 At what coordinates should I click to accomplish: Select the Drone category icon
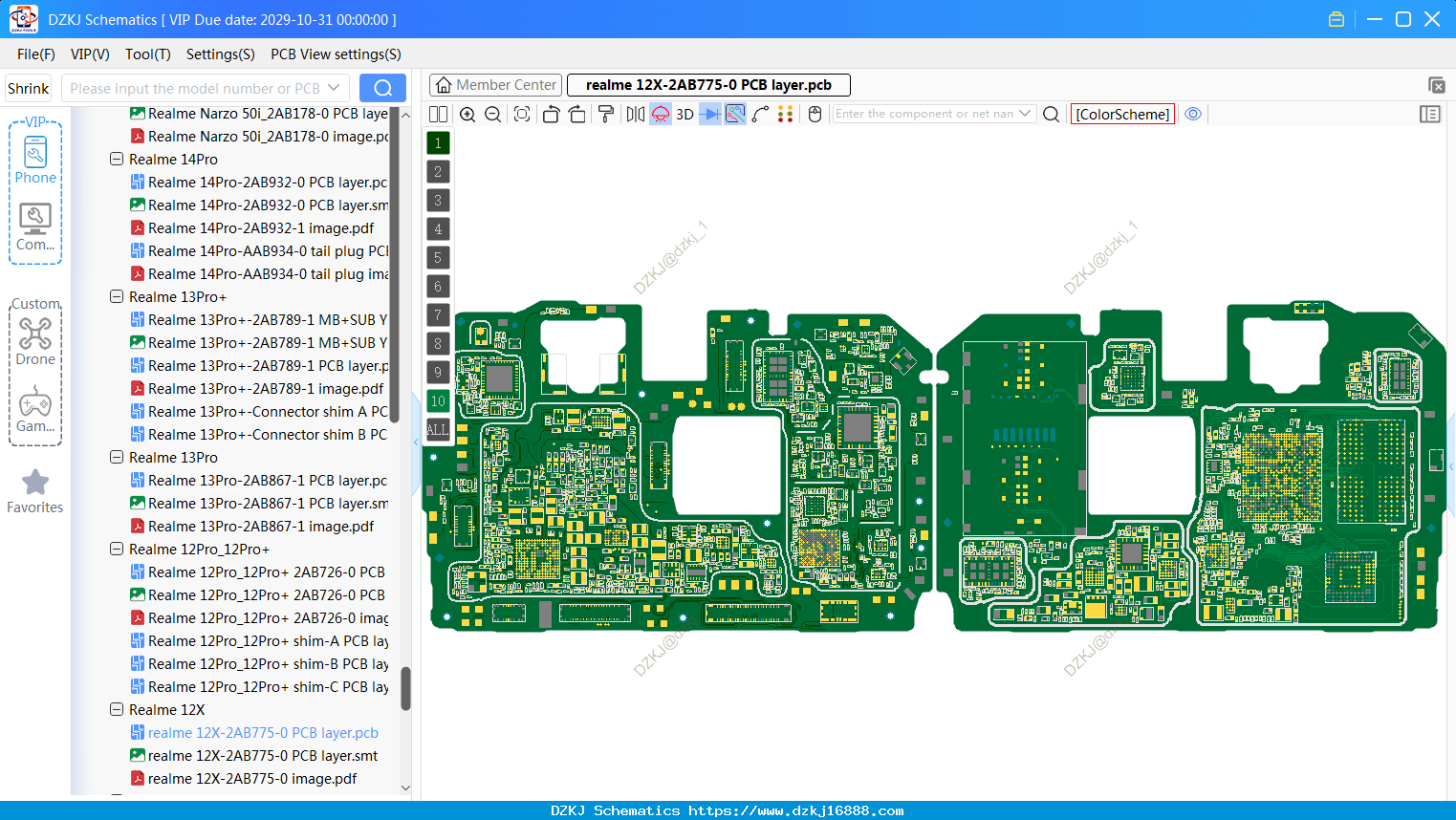point(35,341)
